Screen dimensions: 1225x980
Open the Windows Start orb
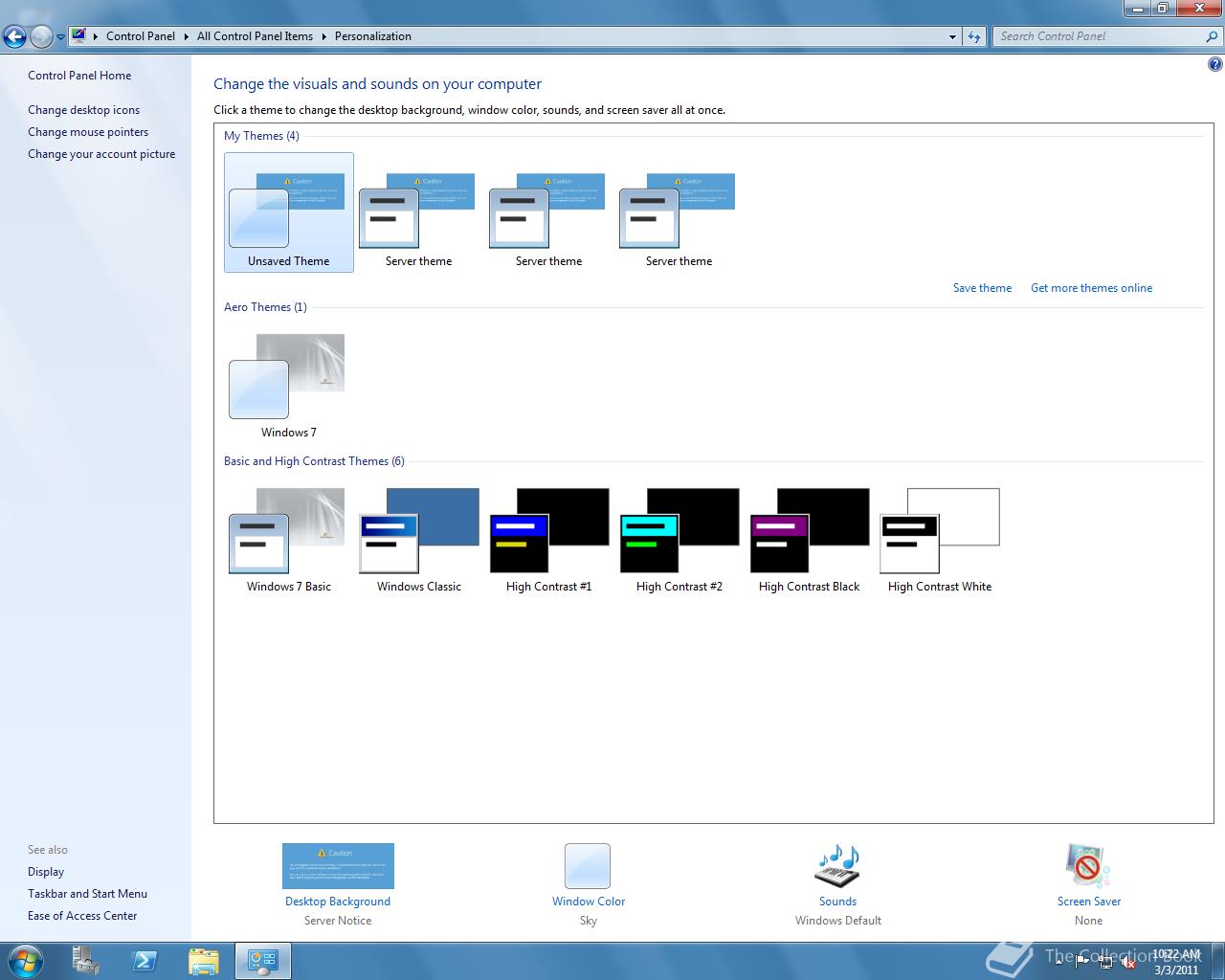(26, 961)
